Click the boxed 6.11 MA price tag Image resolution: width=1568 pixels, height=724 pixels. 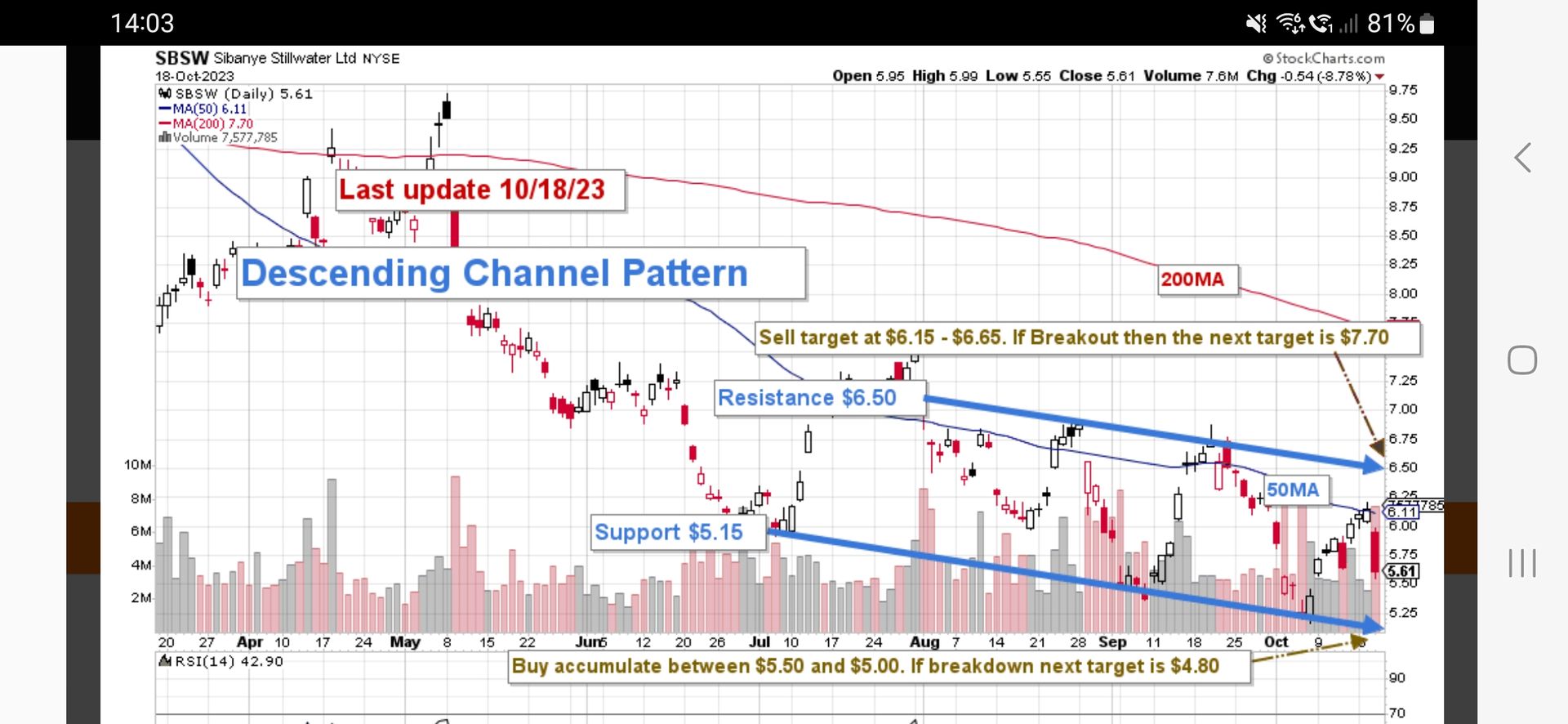coord(1401,512)
